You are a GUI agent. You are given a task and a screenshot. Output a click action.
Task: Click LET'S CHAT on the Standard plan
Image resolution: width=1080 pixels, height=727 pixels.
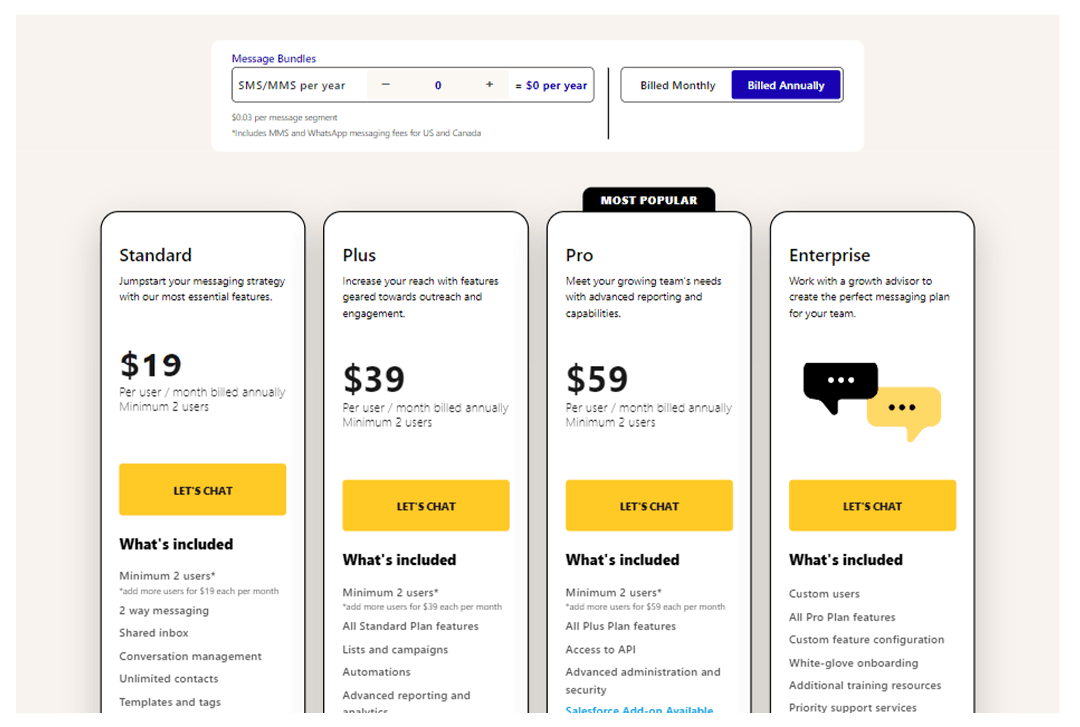[202, 489]
